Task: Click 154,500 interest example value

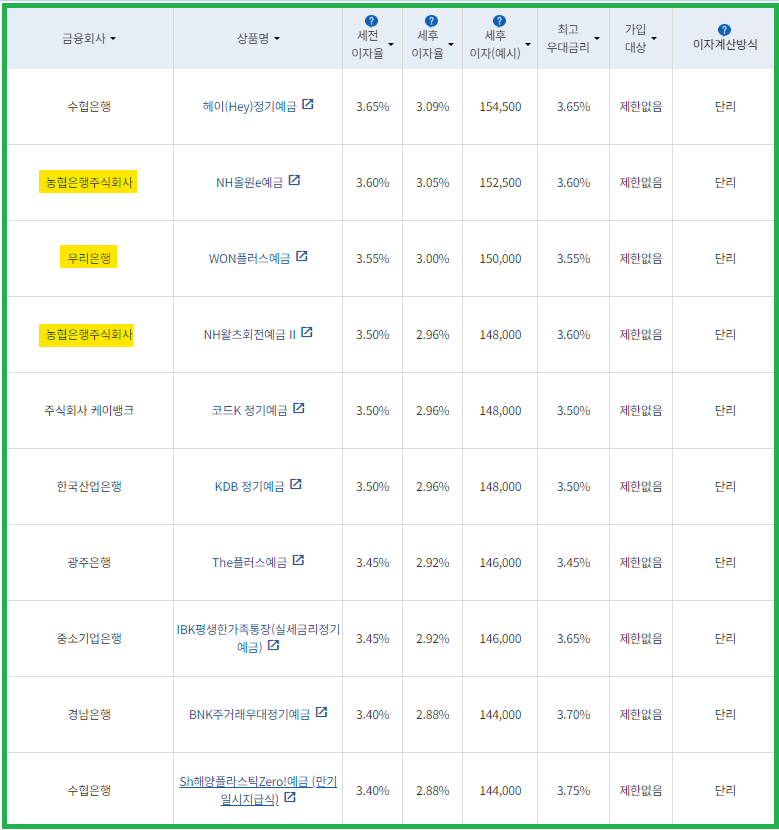Action: click(500, 107)
